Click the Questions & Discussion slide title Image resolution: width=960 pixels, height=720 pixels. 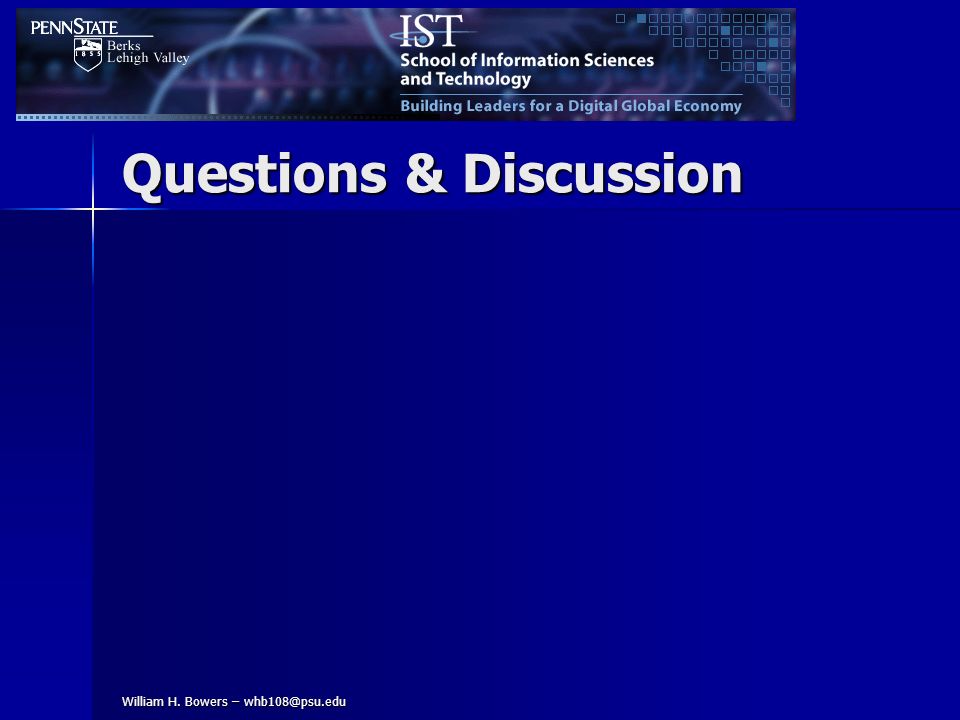[x=432, y=176]
